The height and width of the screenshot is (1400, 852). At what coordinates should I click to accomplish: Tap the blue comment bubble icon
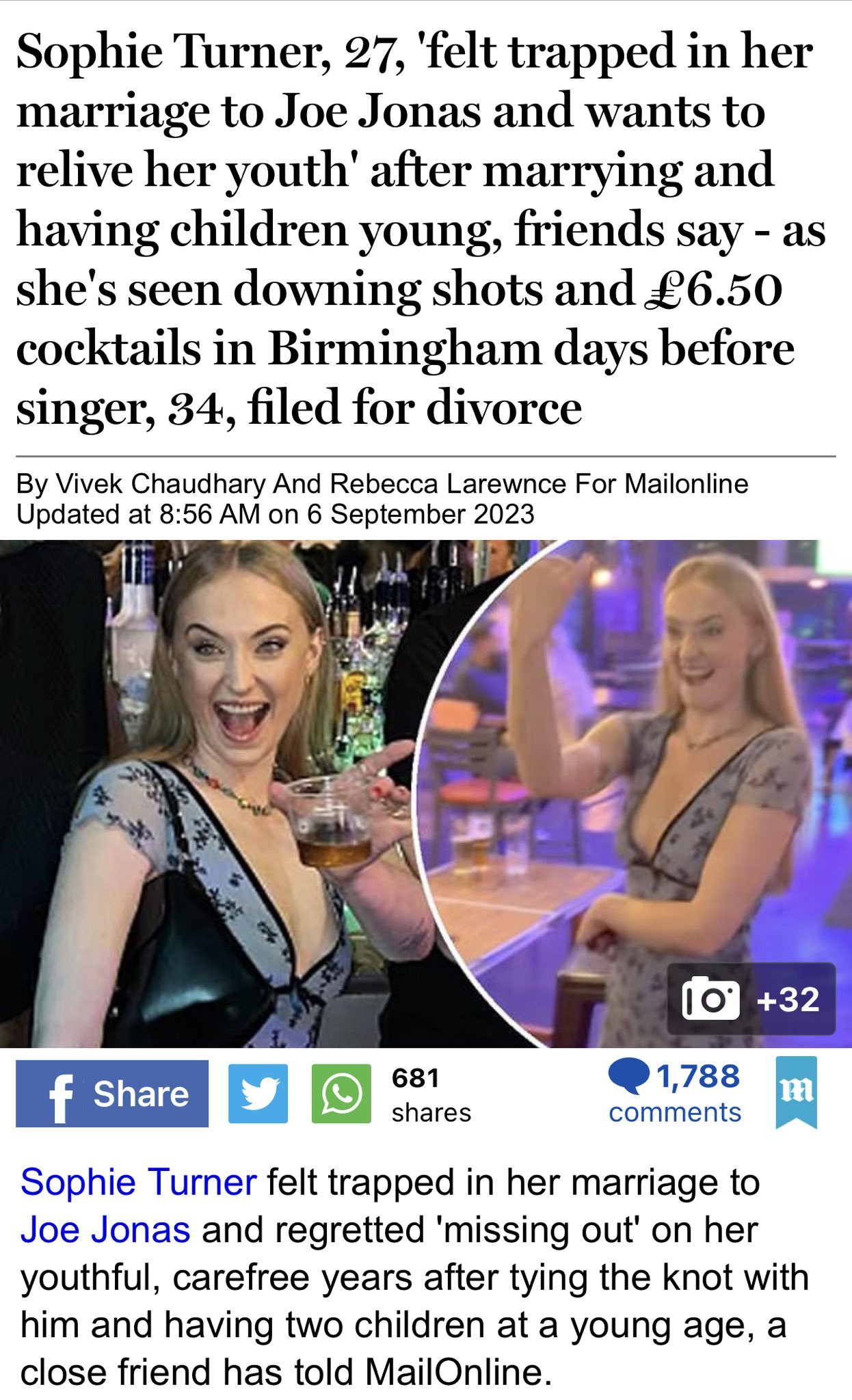click(628, 1077)
